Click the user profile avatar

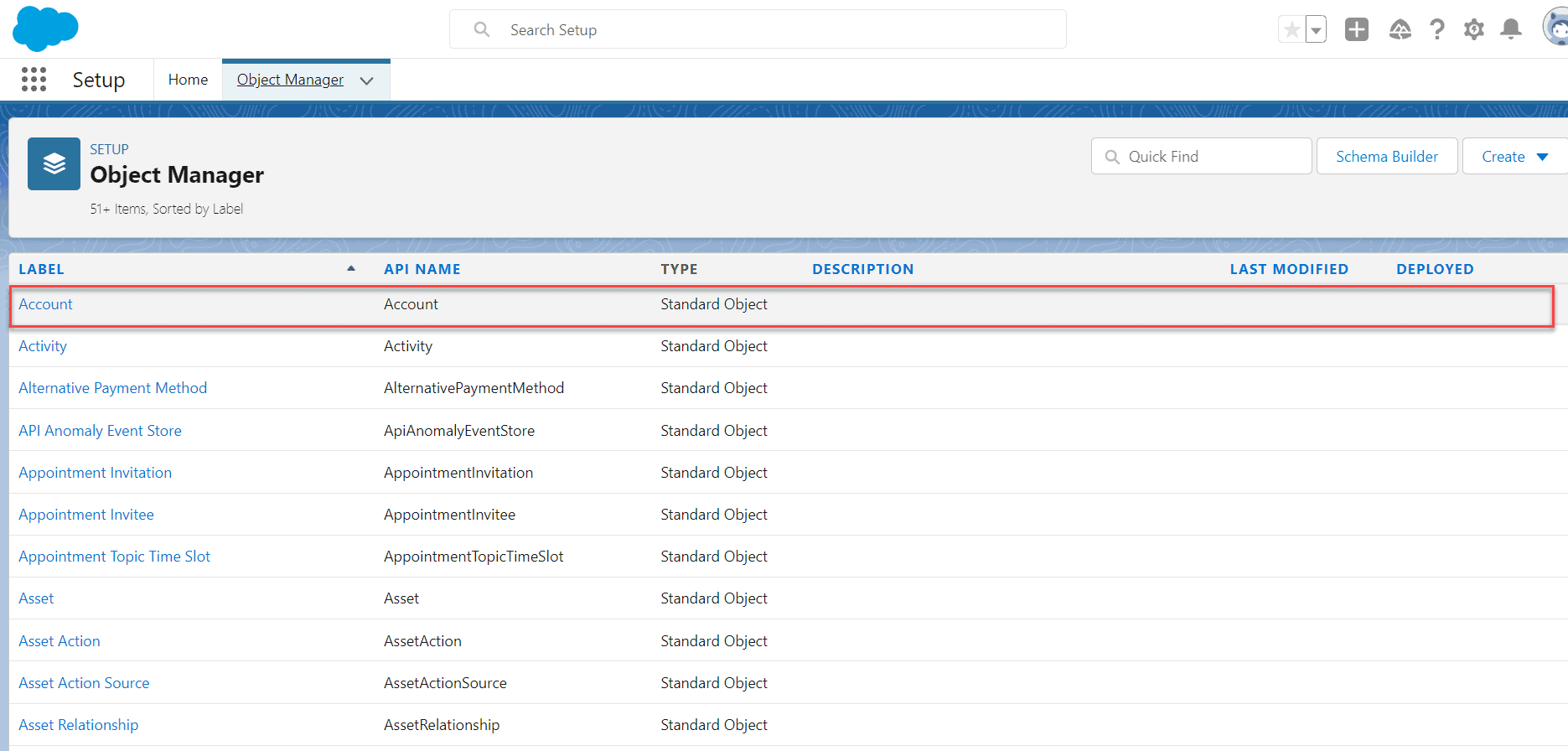pos(1555,28)
